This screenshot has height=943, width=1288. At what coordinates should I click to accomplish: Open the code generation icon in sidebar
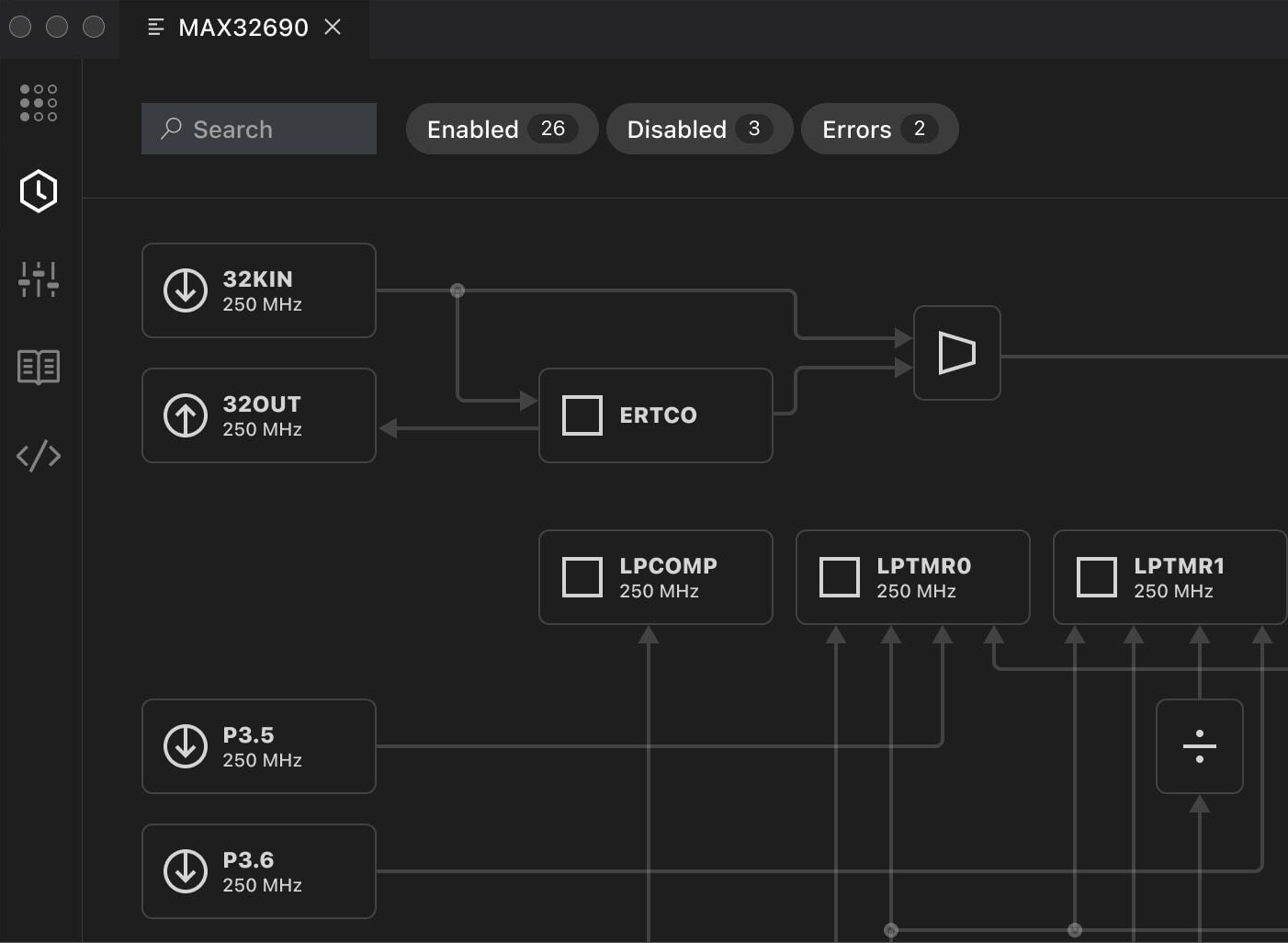click(39, 455)
